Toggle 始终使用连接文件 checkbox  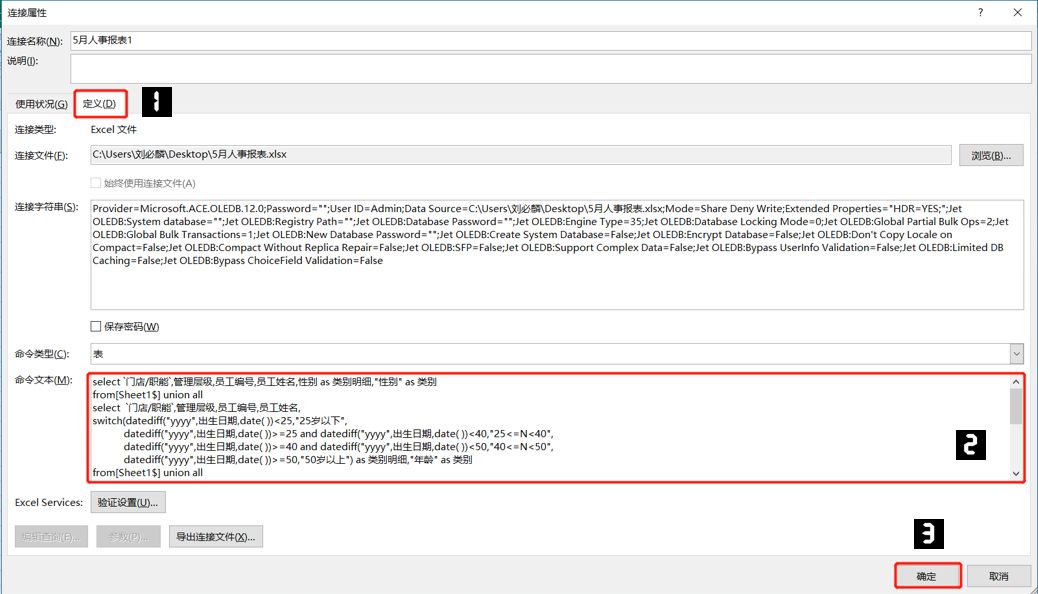pos(96,183)
